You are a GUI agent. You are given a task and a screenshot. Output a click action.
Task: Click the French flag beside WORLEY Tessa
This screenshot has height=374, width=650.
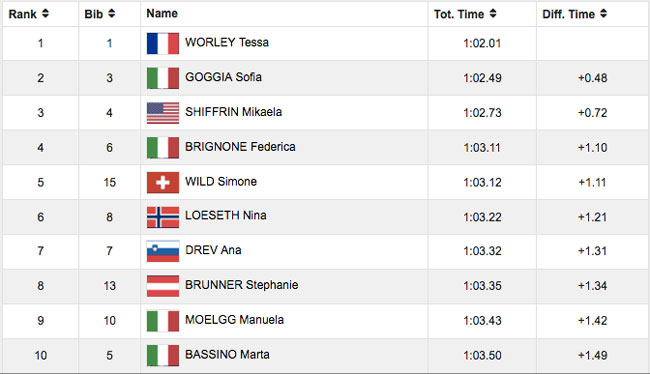coord(163,44)
